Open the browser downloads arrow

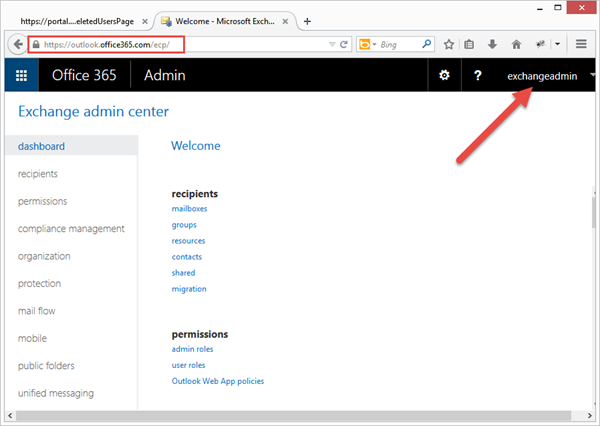pos(492,44)
